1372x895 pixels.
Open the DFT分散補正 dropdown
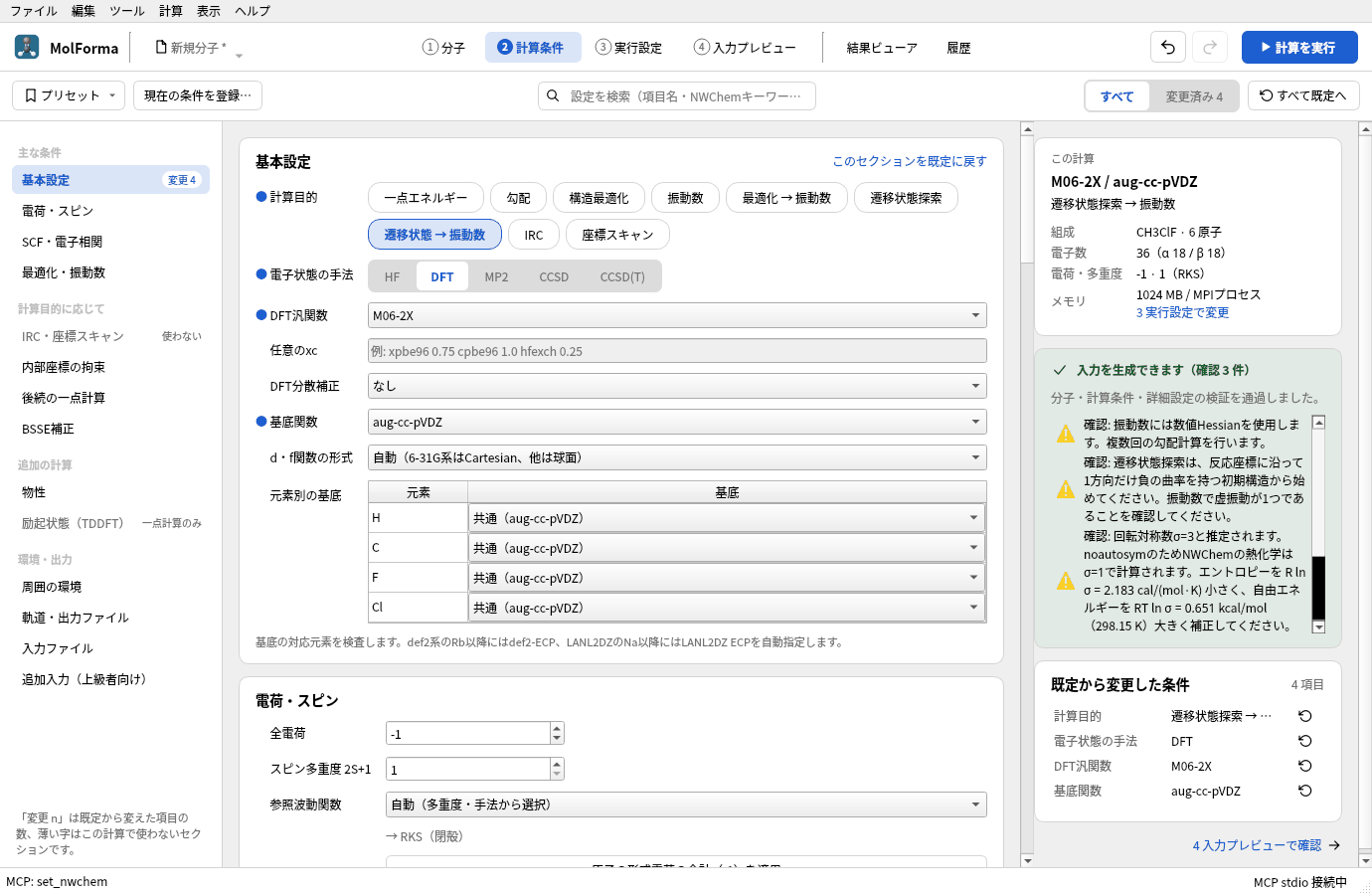(677, 386)
